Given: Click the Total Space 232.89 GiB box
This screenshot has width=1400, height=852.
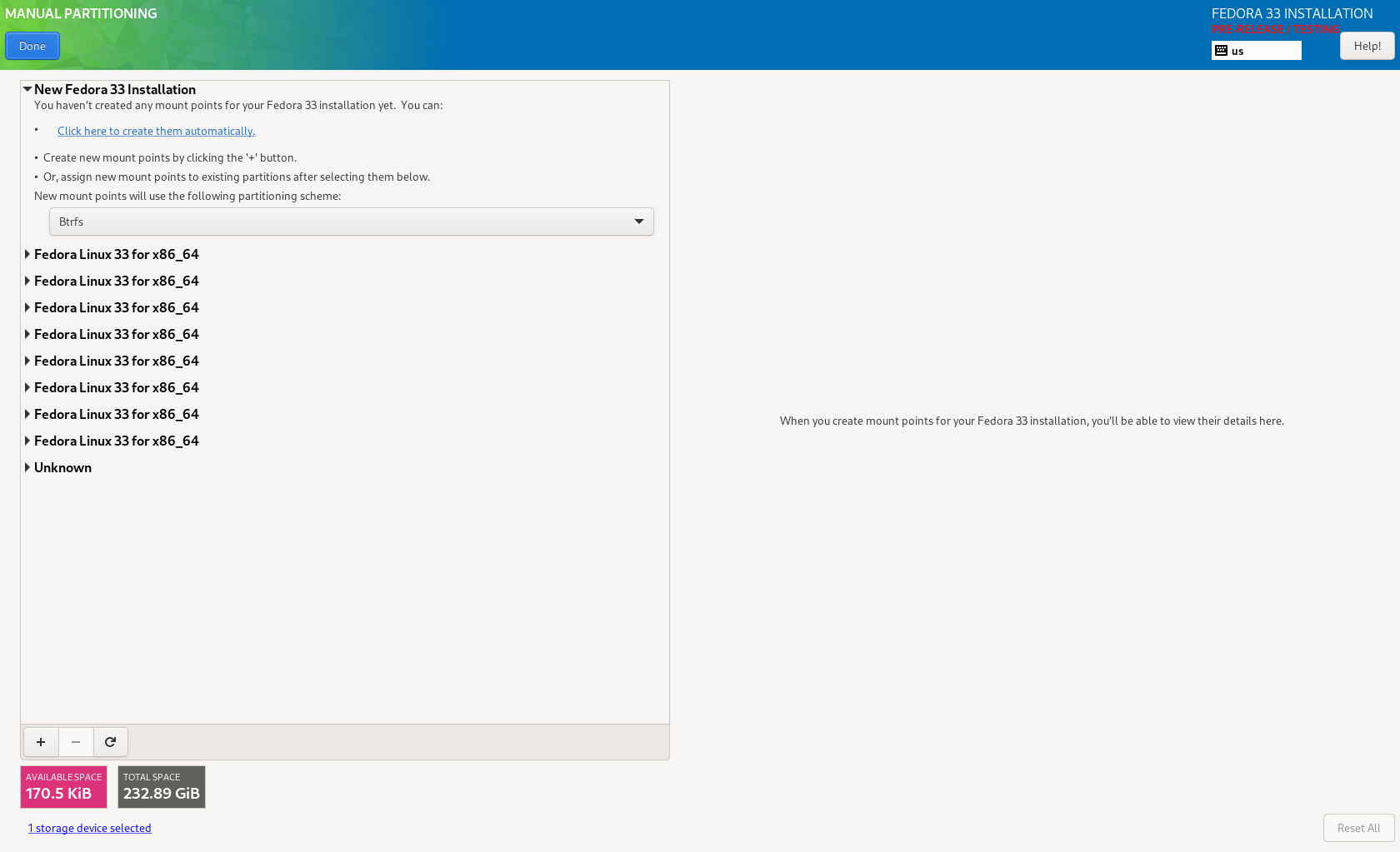Looking at the screenshot, I should [162, 787].
